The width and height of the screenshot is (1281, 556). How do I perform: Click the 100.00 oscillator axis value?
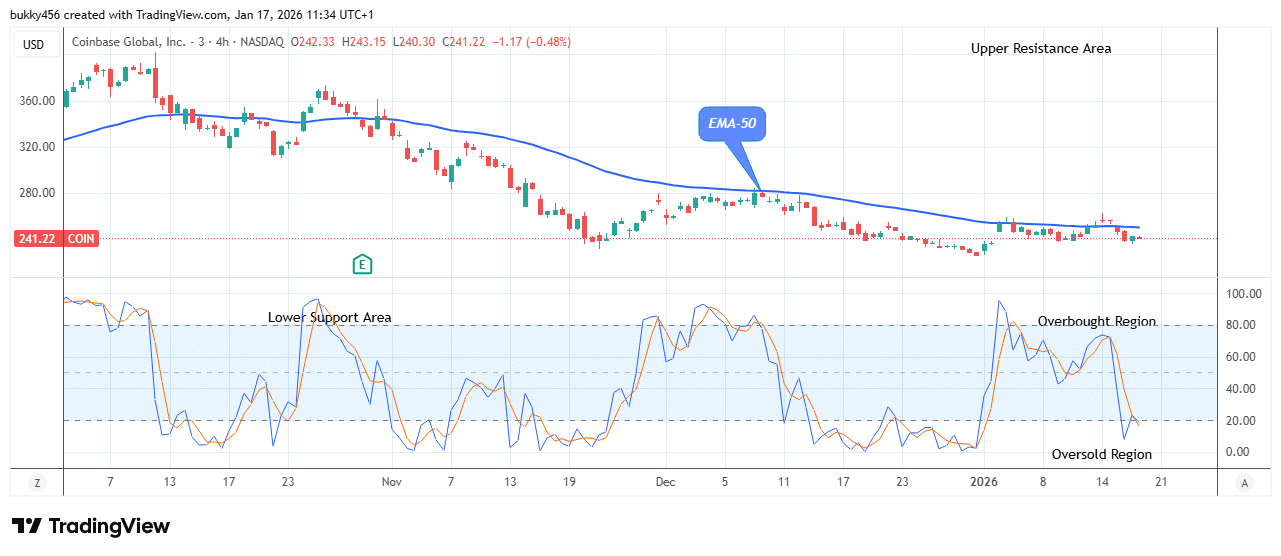(1246, 294)
